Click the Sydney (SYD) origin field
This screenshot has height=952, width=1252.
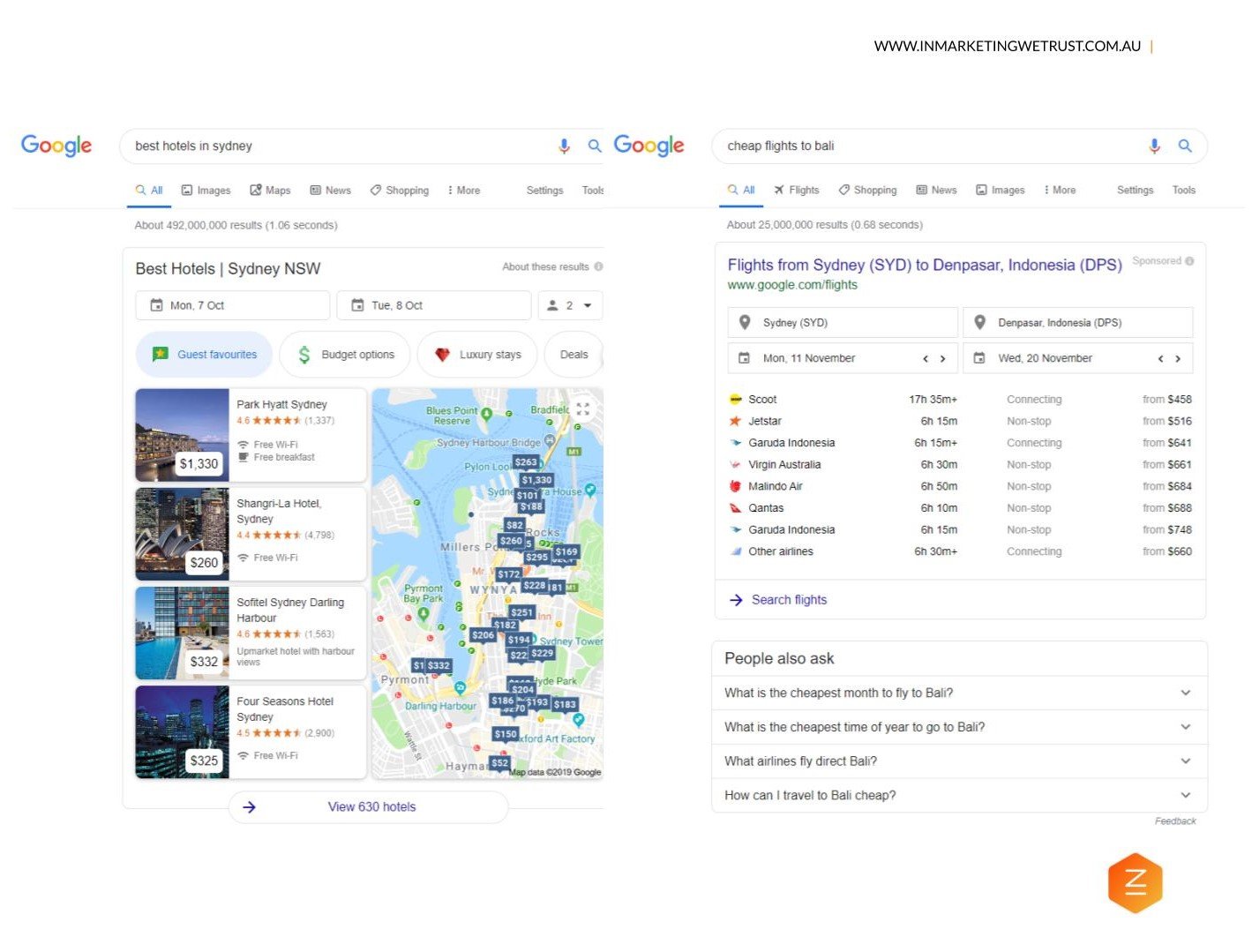[843, 323]
